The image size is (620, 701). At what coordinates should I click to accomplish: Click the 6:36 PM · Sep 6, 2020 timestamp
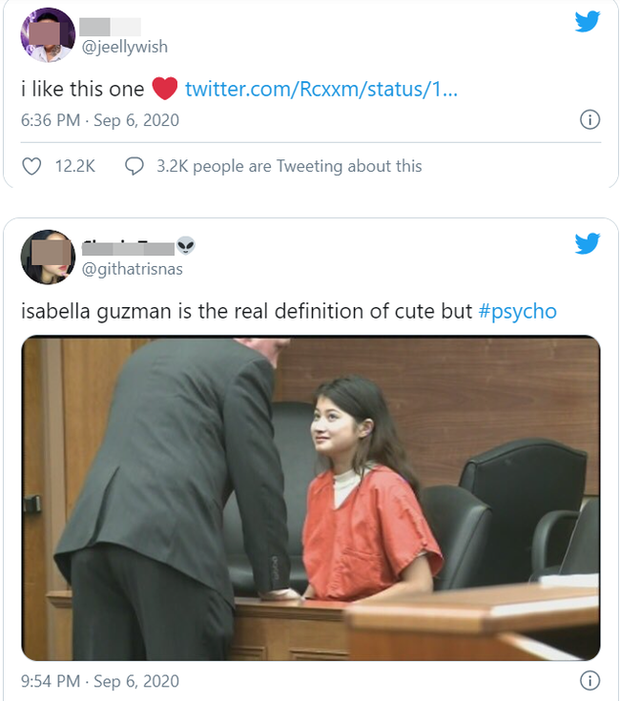100,120
